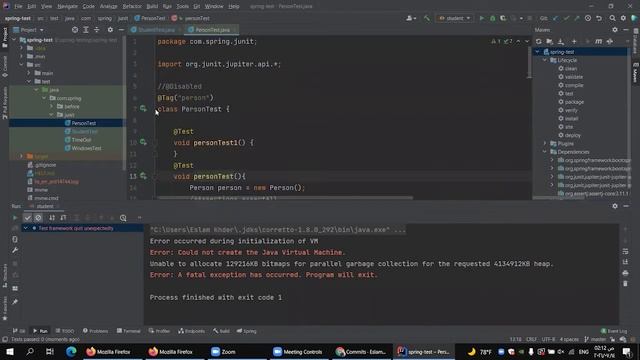The width and height of the screenshot is (640, 360).
Task: Collapse the spring-test root in Project tree
Action: tap(14, 40)
